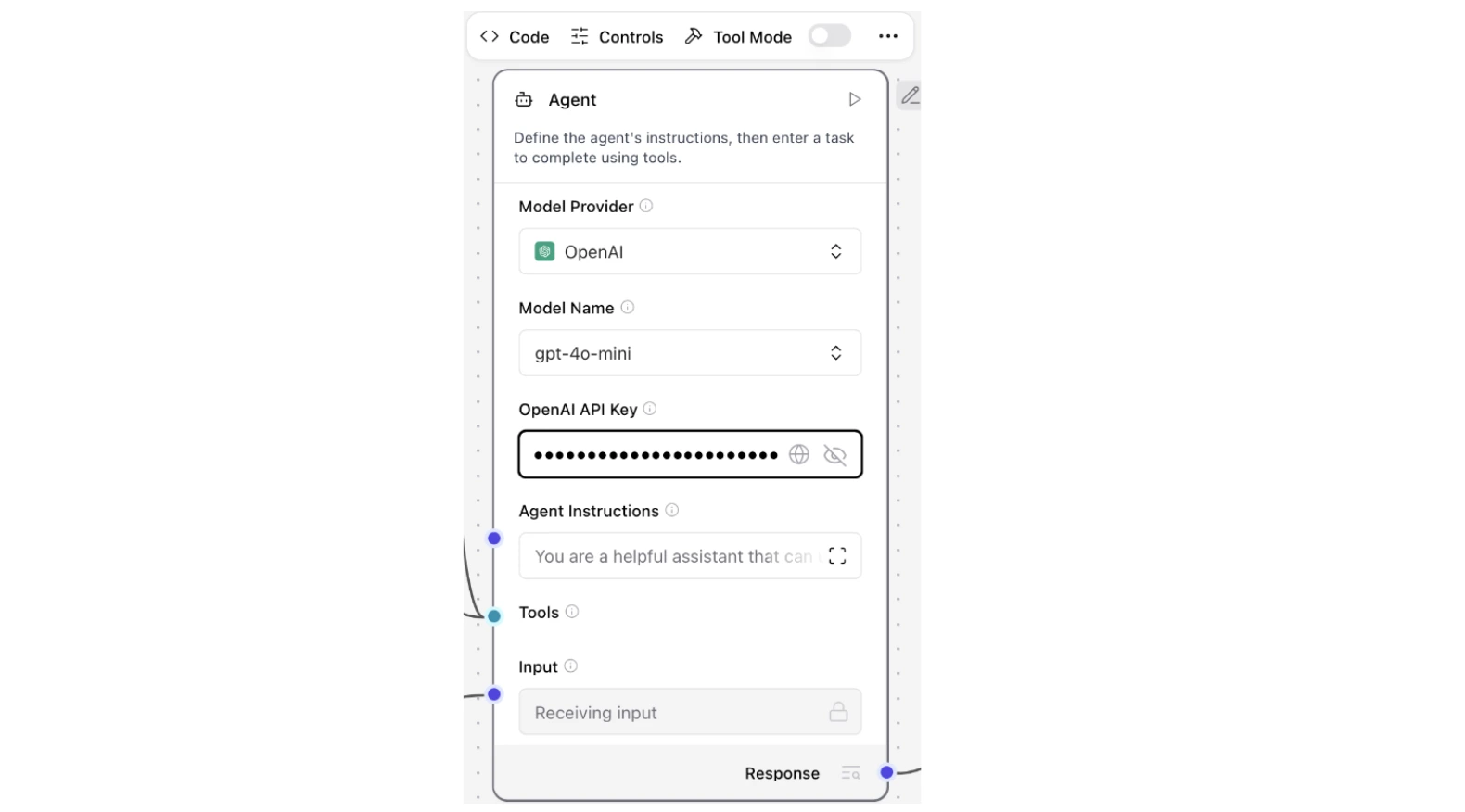
Task: Click the globe icon in the API key field
Action: (798, 454)
